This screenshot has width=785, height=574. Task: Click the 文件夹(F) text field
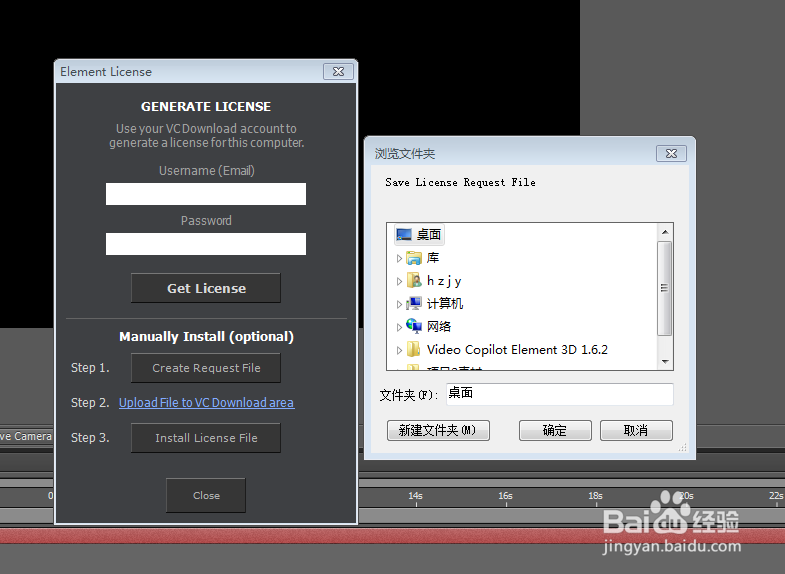[559, 394]
